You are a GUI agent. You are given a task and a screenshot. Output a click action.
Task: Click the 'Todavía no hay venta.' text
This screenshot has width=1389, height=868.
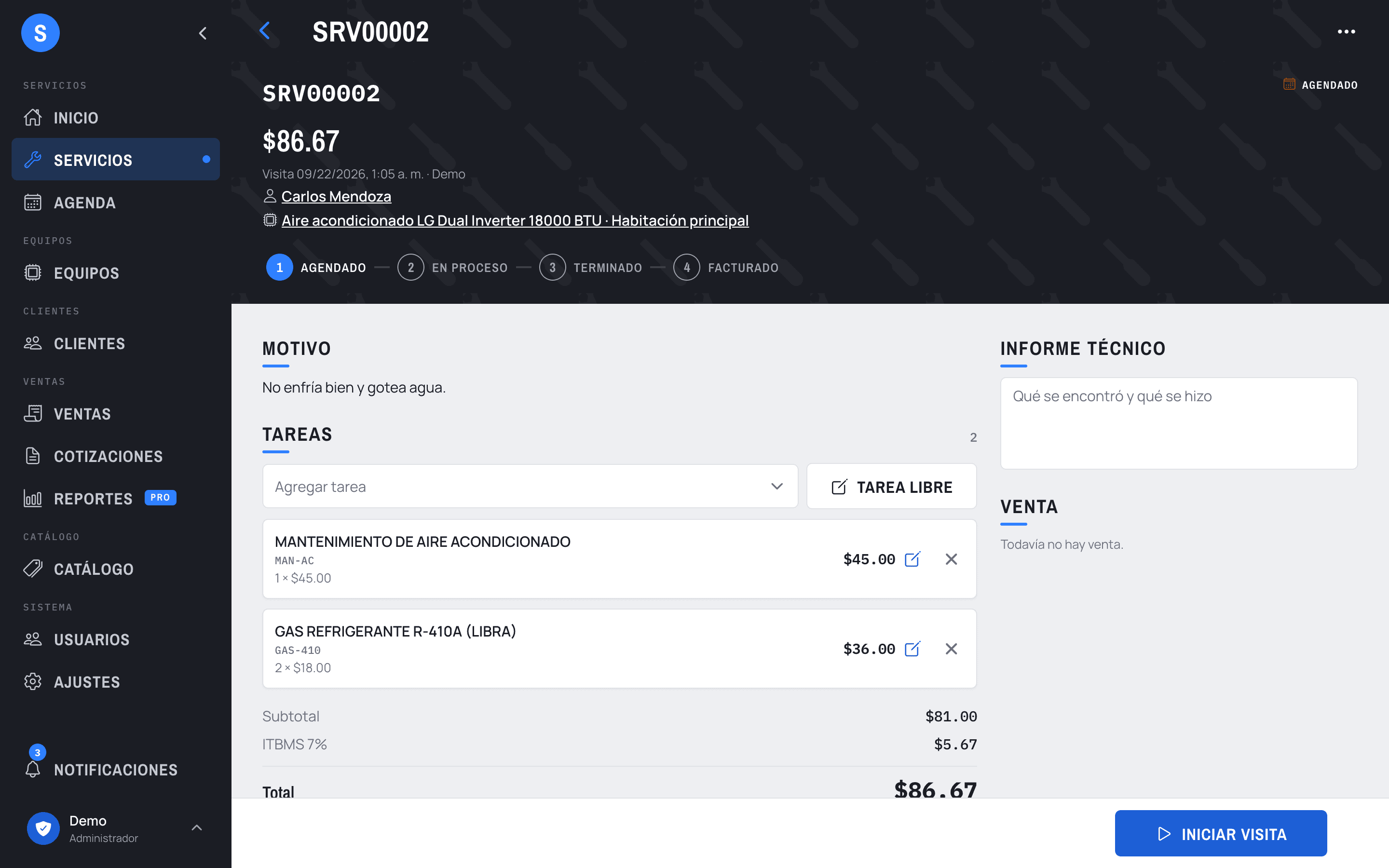pyautogui.click(x=1061, y=544)
